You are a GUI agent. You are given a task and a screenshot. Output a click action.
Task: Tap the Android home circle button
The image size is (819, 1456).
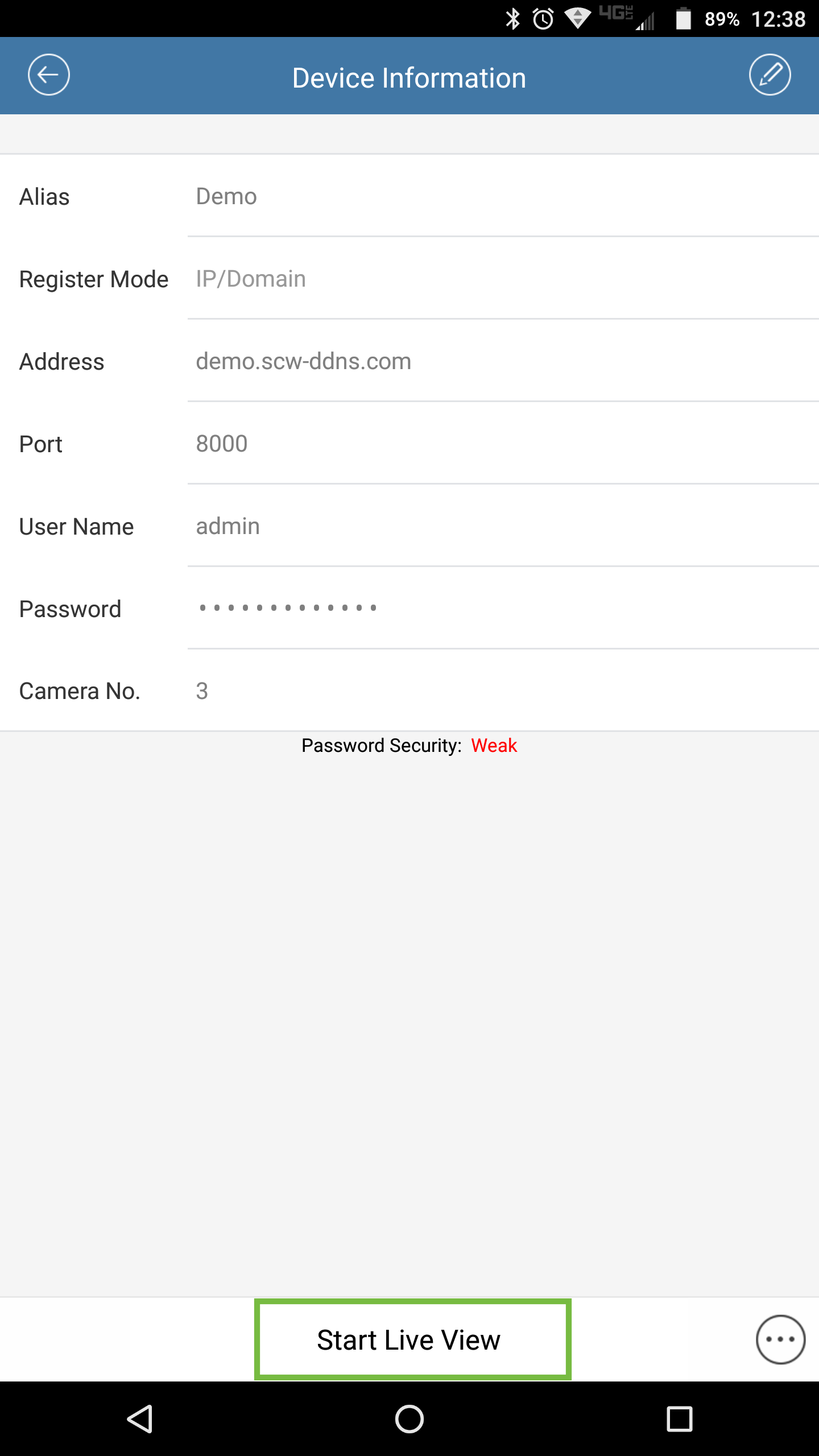(409, 1419)
